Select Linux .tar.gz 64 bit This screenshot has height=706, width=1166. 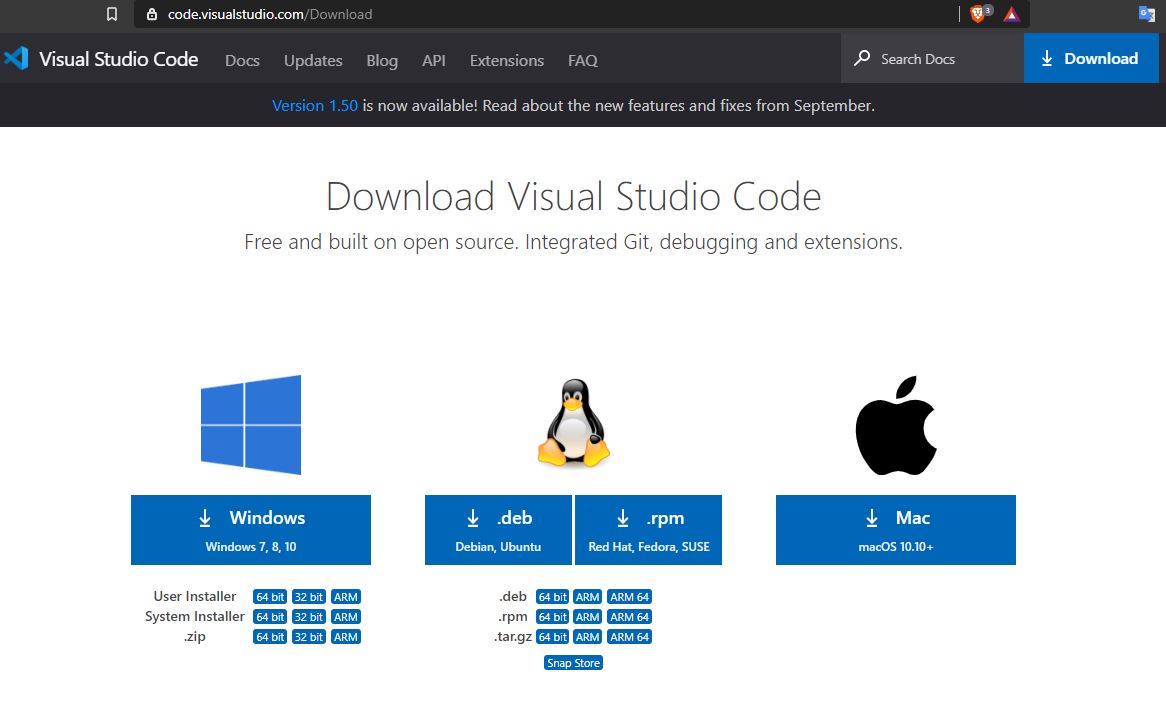click(x=553, y=637)
